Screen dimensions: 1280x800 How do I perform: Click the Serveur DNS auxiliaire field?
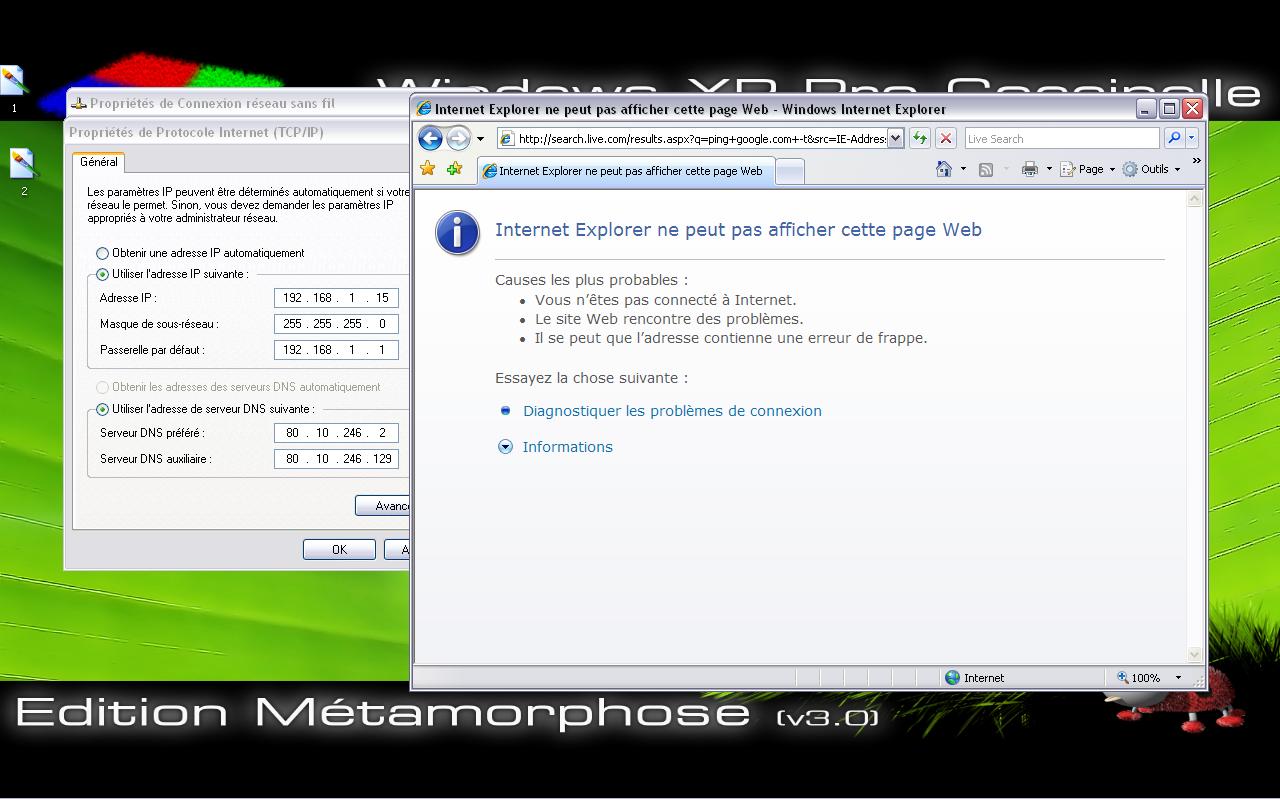click(x=336, y=459)
